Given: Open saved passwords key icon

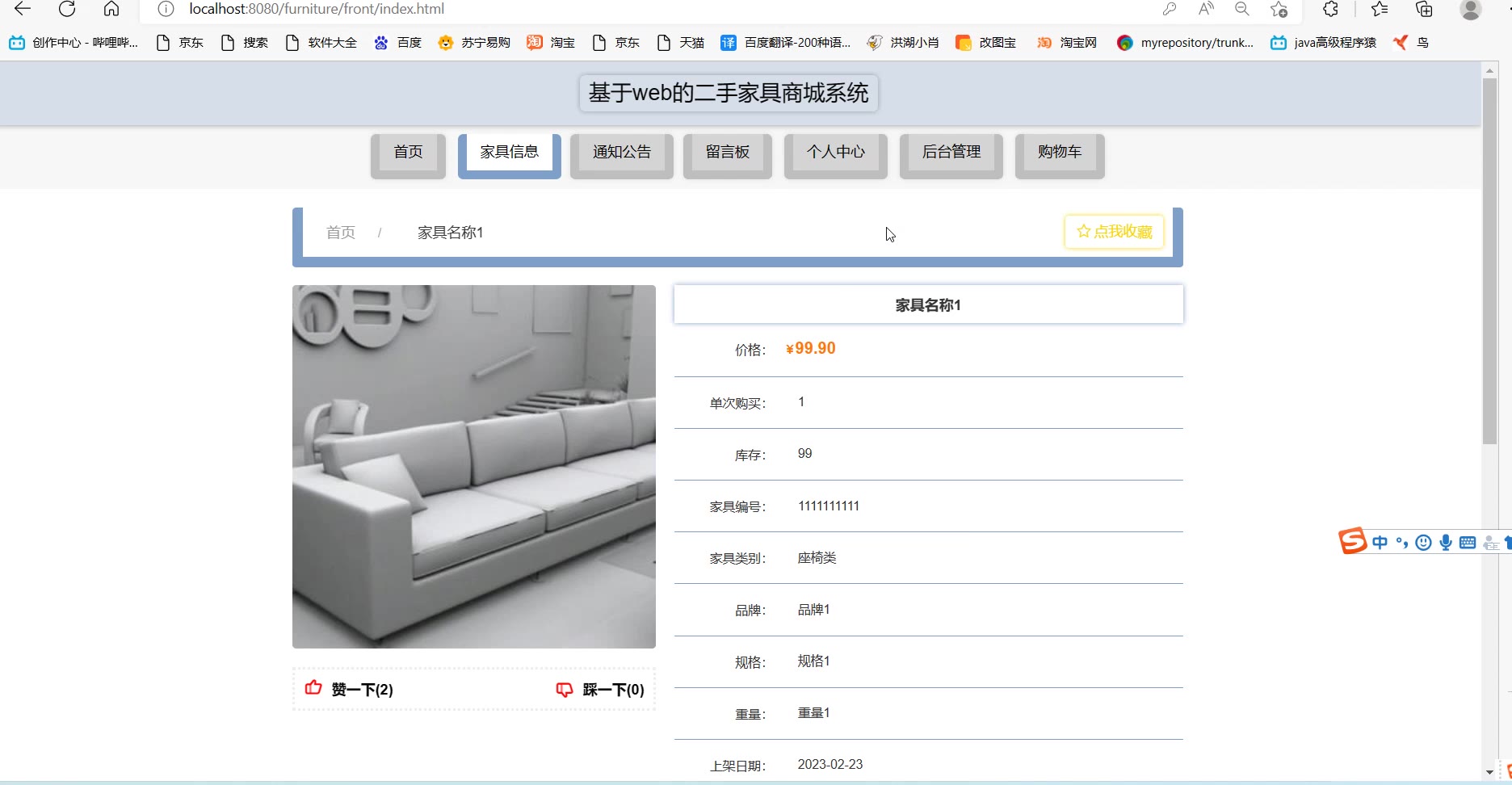Looking at the screenshot, I should pyautogui.click(x=1169, y=9).
